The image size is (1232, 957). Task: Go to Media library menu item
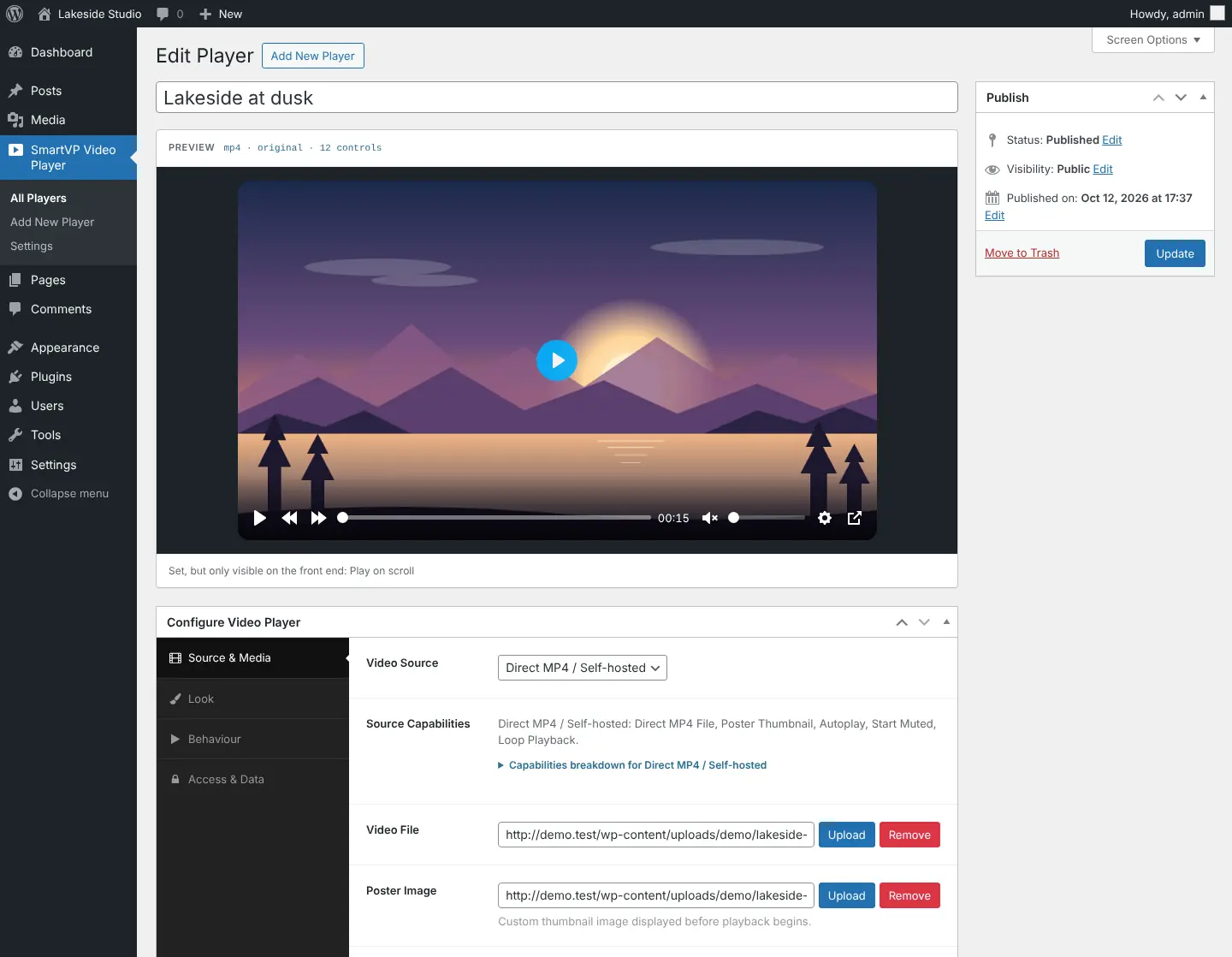pyautogui.click(x=68, y=120)
